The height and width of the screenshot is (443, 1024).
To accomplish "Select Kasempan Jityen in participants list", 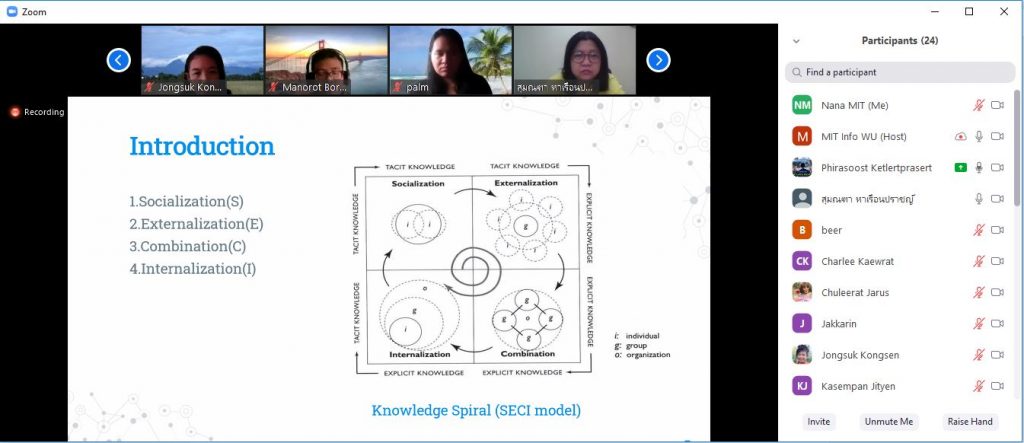I will click(855, 386).
